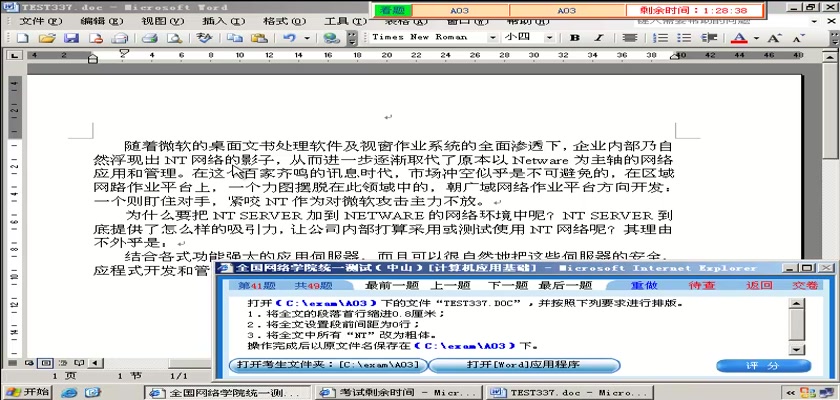Toggle italic formatting with the I button
This screenshot has width=840, height=400.
pyautogui.click(x=598, y=37)
